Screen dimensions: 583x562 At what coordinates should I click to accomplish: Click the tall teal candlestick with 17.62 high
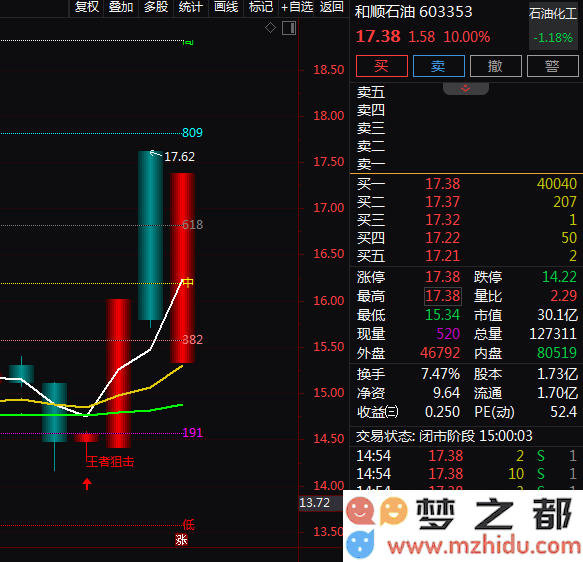click(x=150, y=235)
